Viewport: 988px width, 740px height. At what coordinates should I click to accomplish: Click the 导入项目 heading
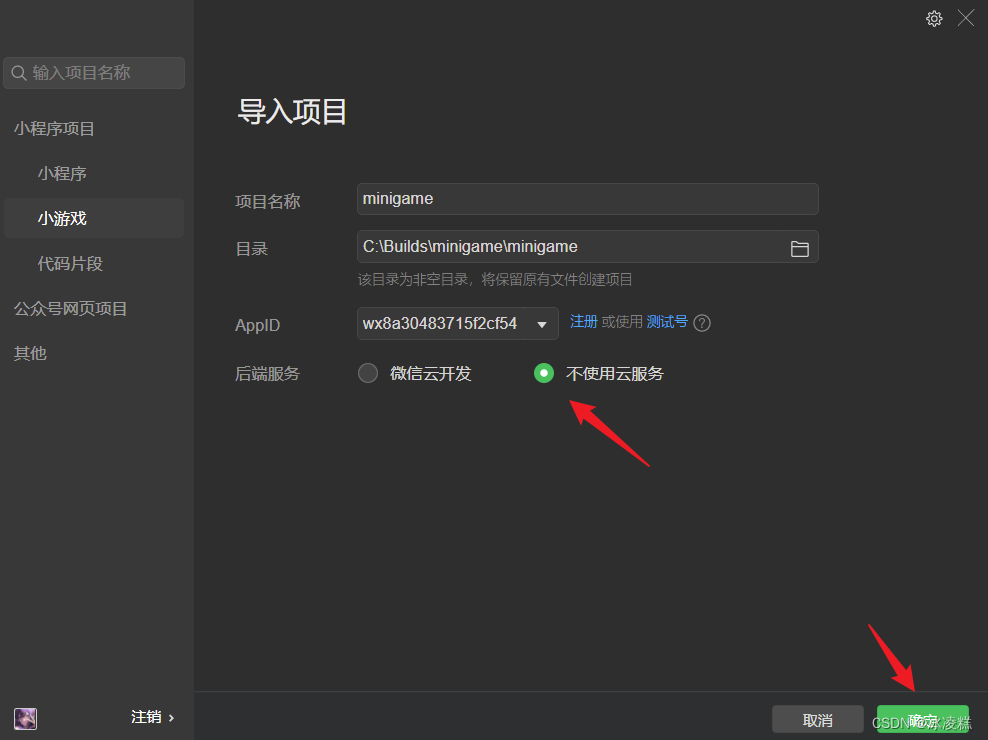[x=291, y=112]
